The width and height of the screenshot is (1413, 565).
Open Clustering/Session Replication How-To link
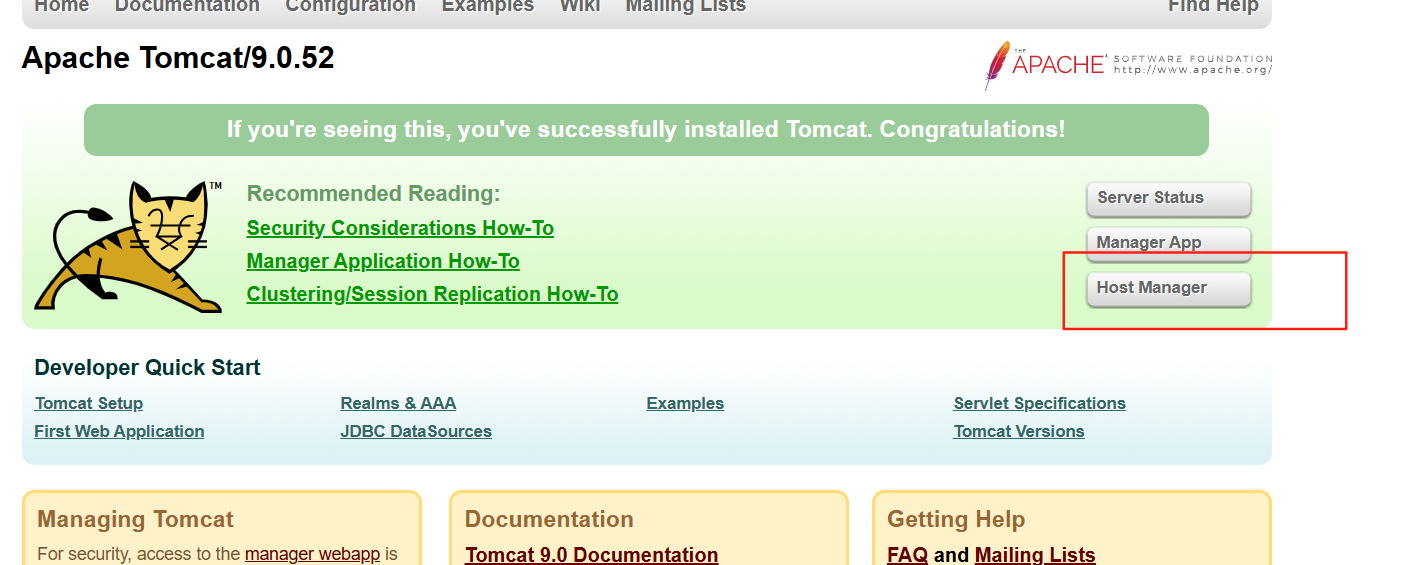pyautogui.click(x=432, y=294)
